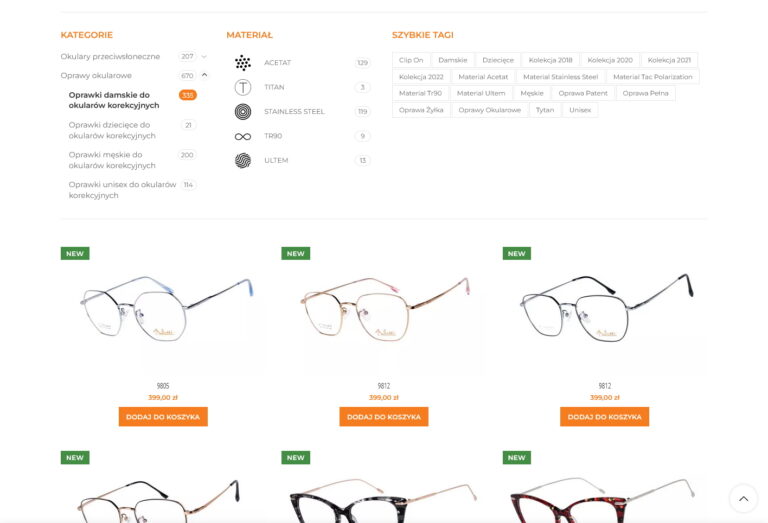Open the red cat-eye glasses thumbnail
768x523 pixels.
pos(603,499)
